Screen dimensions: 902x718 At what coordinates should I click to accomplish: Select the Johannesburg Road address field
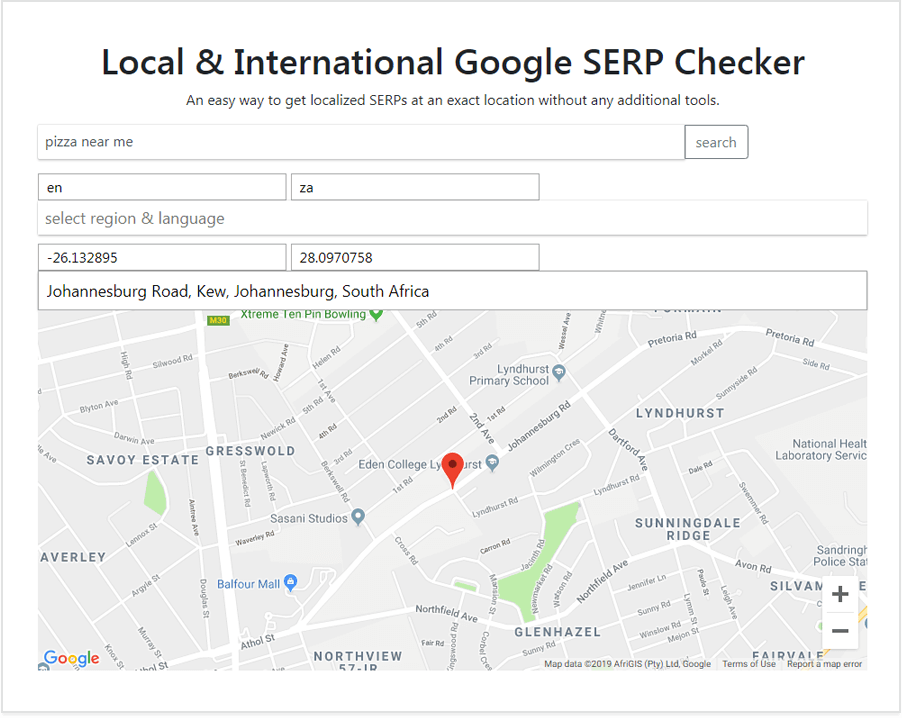[x=452, y=290]
